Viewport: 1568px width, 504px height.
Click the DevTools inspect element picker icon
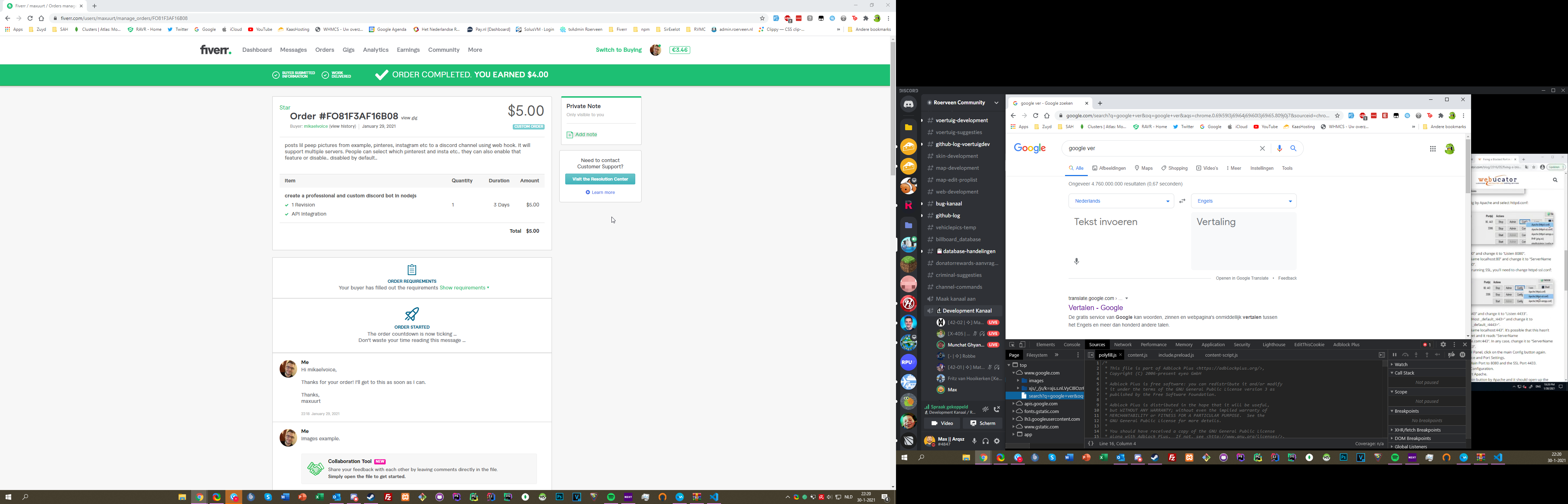tap(1012, 344)
